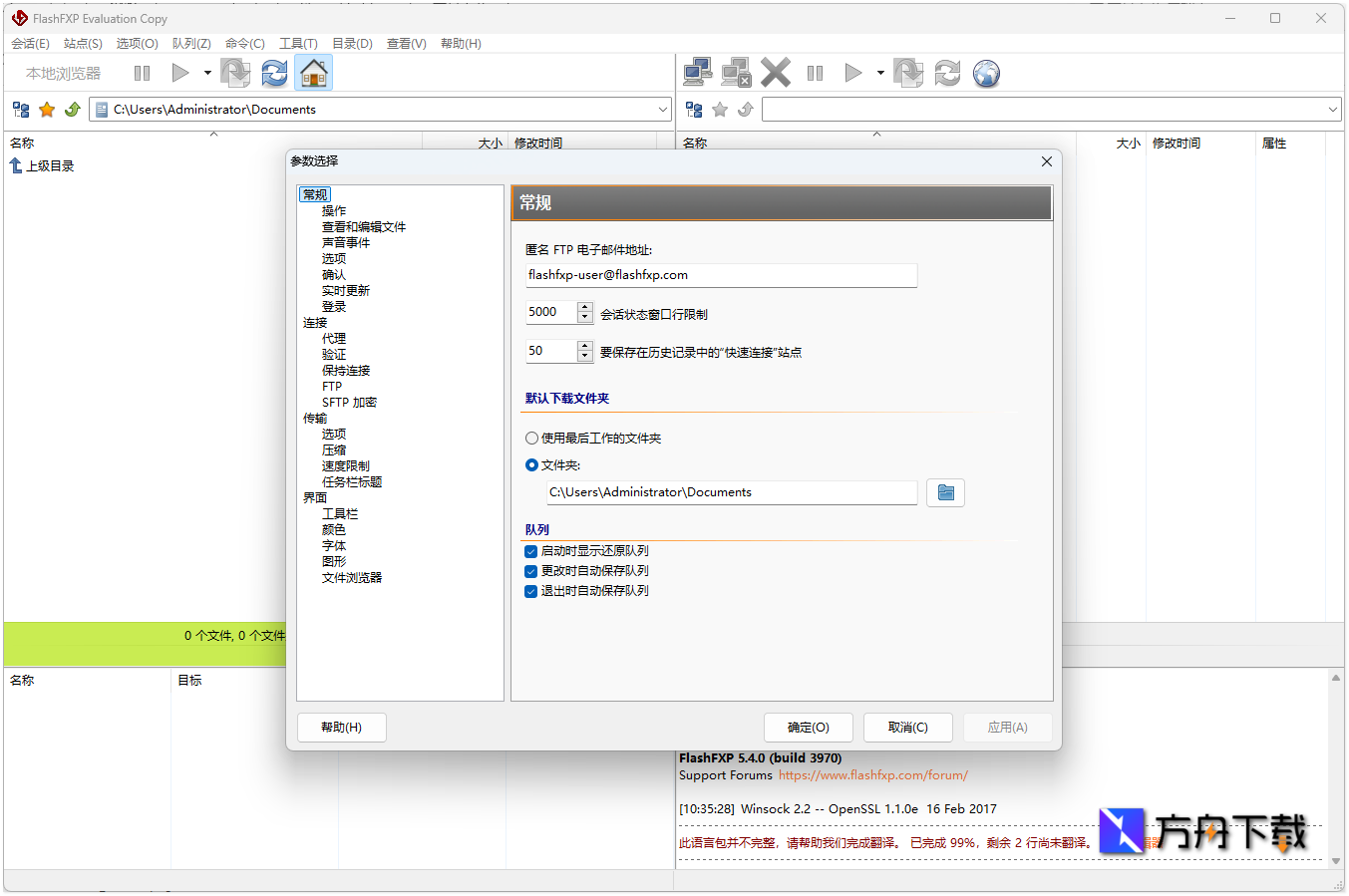1349x896 pixels.
Task: Open the left play button dropdown arrow
Action: click(x=207, y=73)
